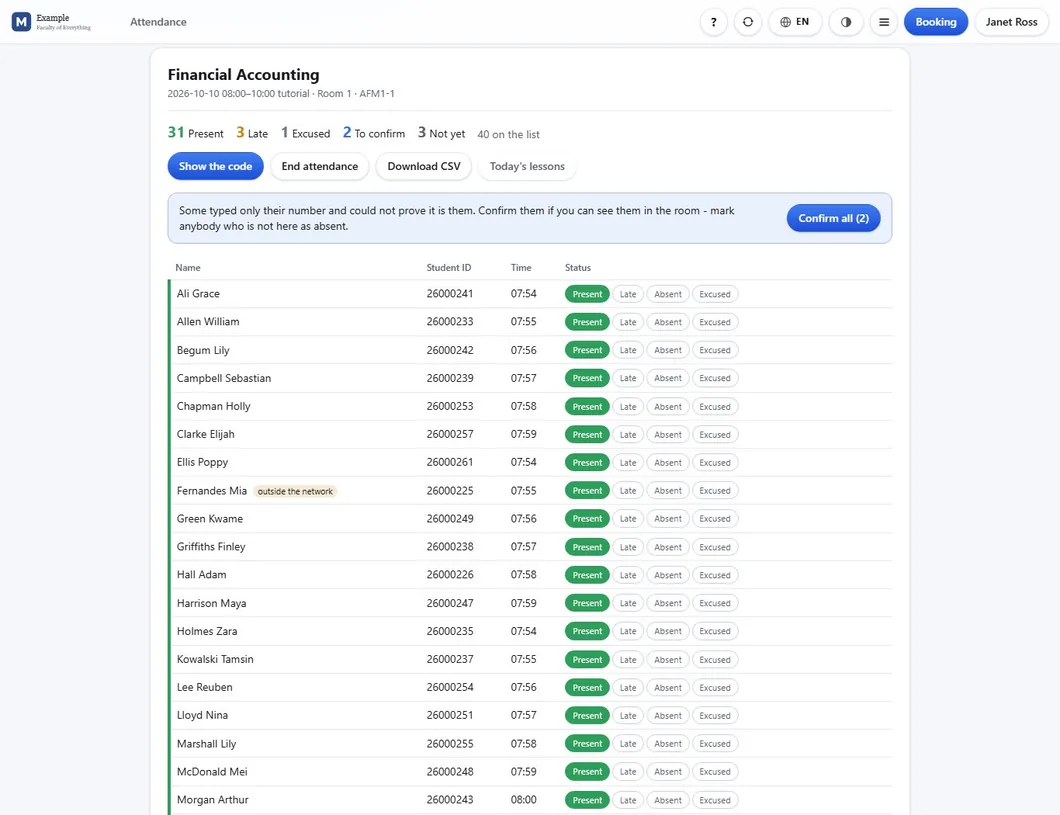This screenshot has width=1060, height=815.
Task: Mark Fernandes Mia as Absent
Action: [x=668, y=491]
